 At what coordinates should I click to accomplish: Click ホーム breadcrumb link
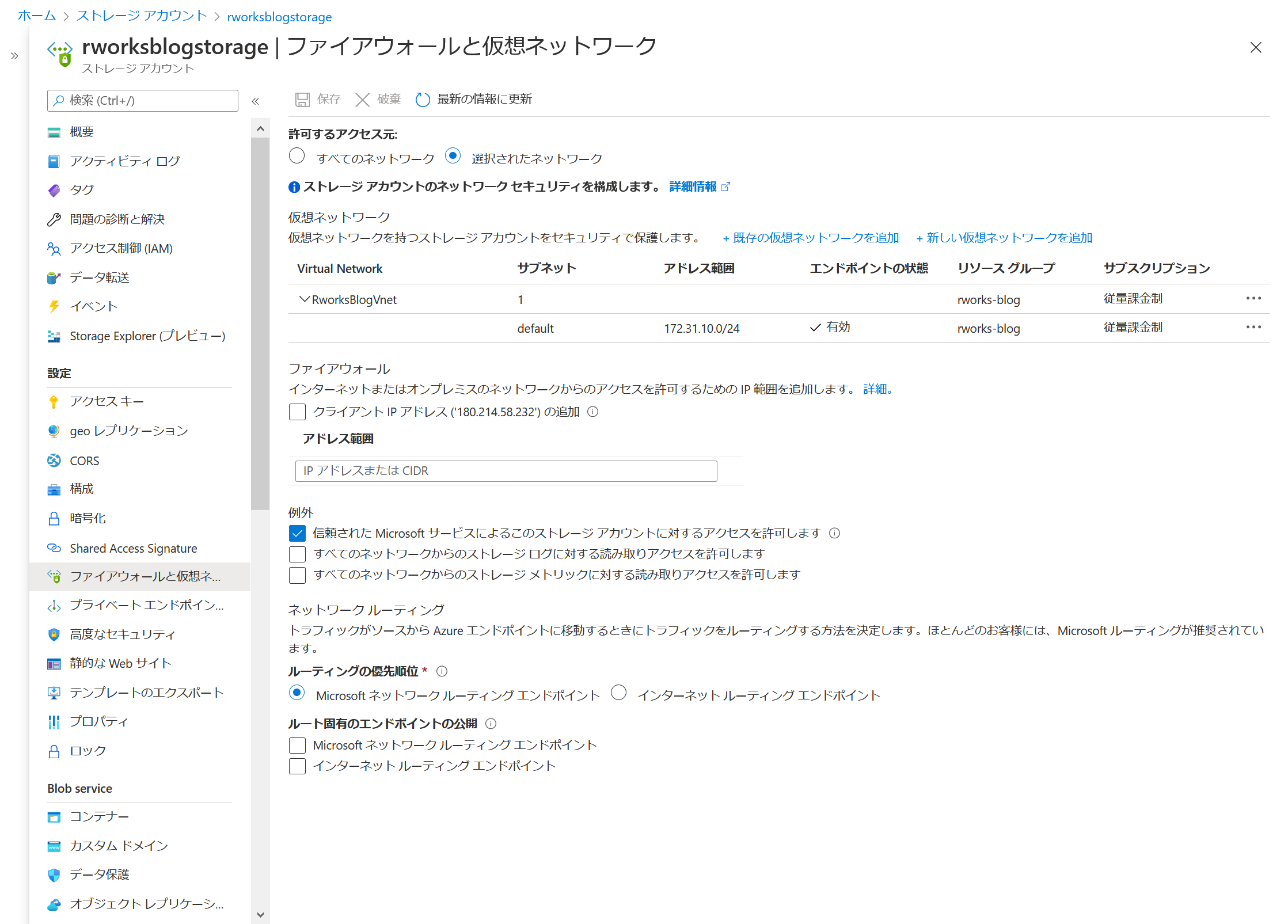37,16
